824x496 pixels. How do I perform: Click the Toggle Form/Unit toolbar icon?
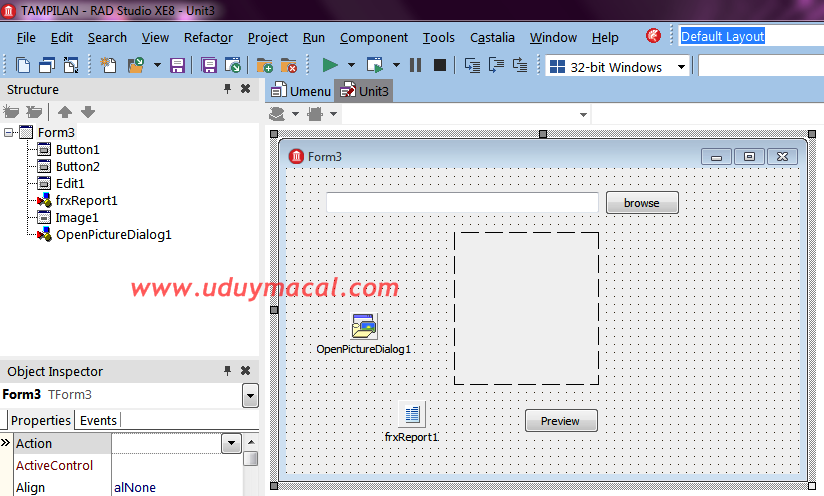pos(71,65)
